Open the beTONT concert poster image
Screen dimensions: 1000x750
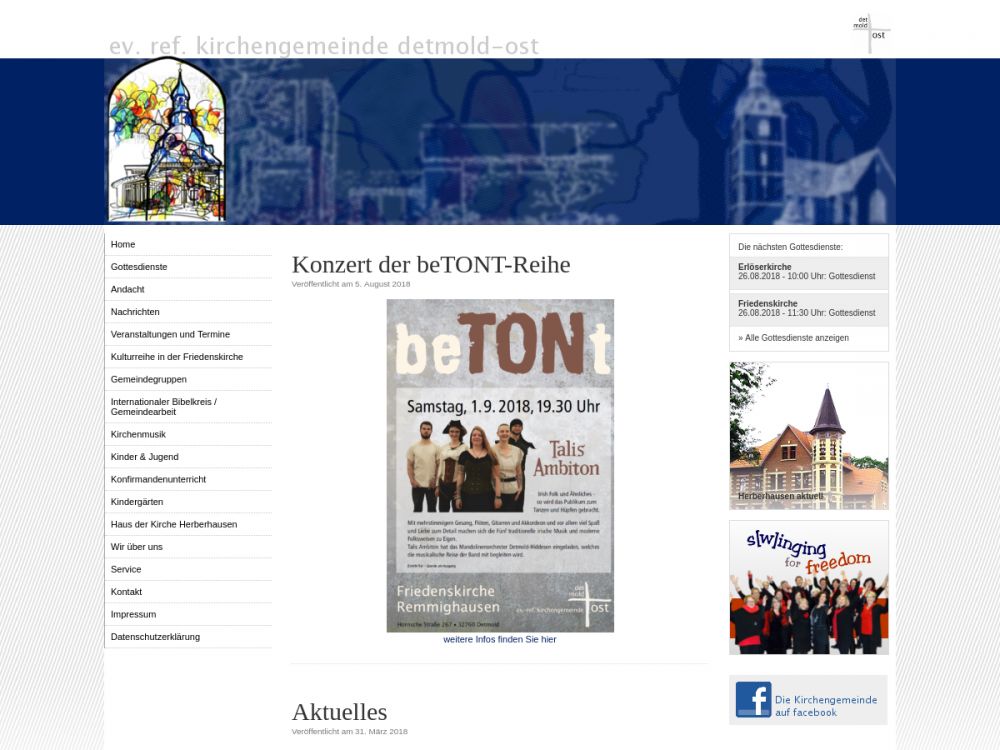coord(500,465)
